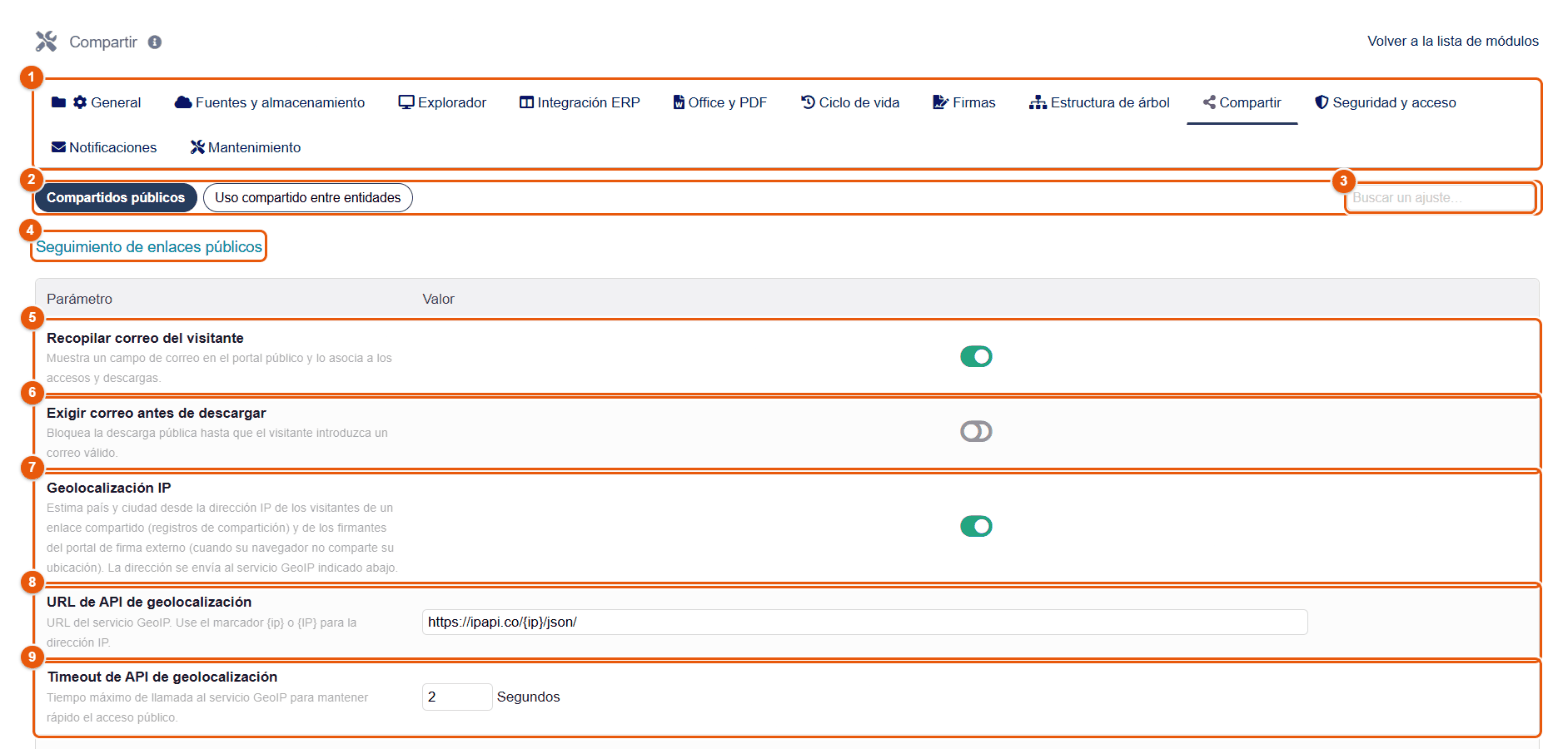Click the info icon beside Compartir title
Image resolution: width=1568 pixels, height=749 pixels.
155,42
